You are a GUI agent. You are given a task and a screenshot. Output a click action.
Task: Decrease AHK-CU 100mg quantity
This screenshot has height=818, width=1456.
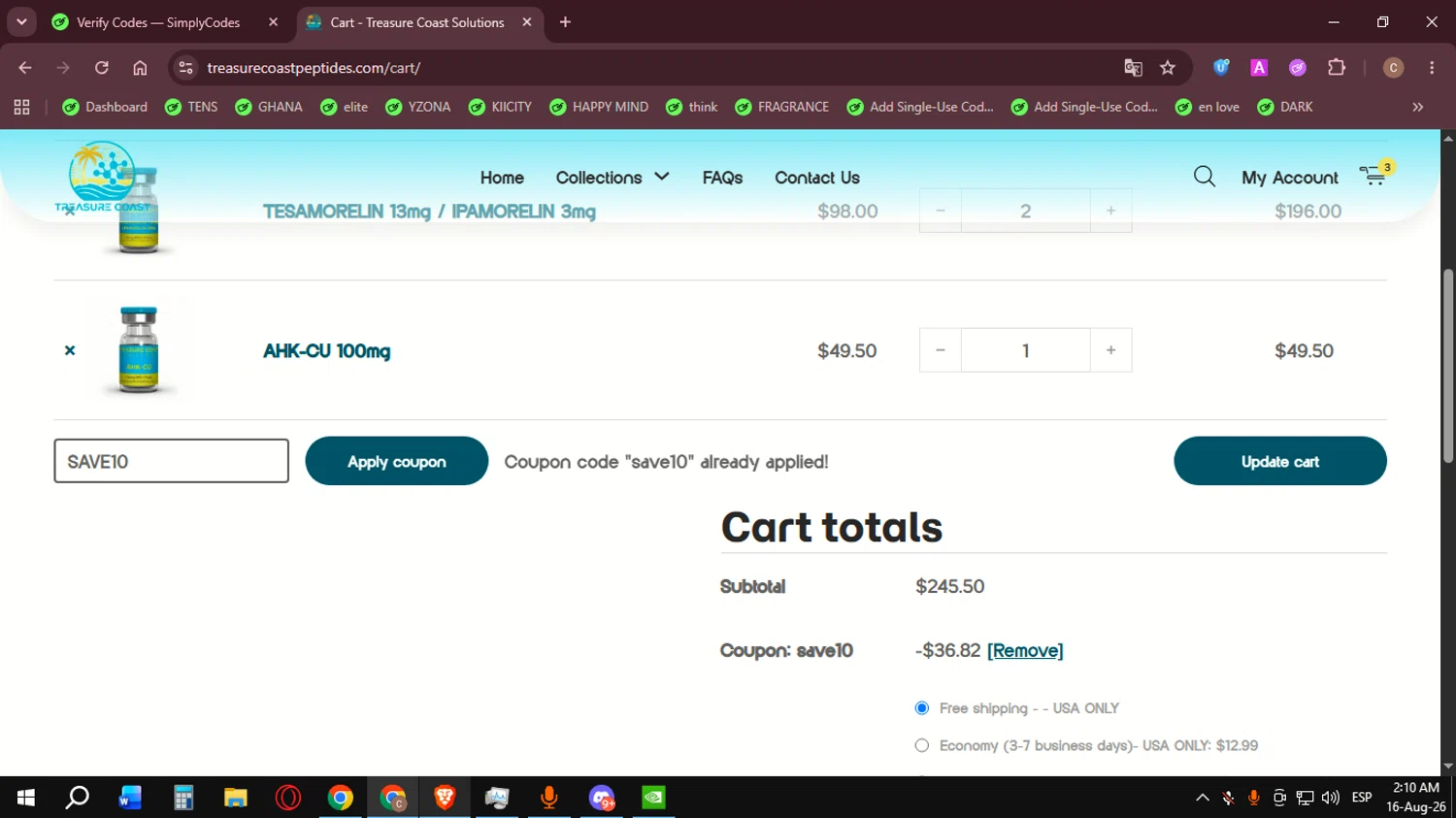(941, 350)
